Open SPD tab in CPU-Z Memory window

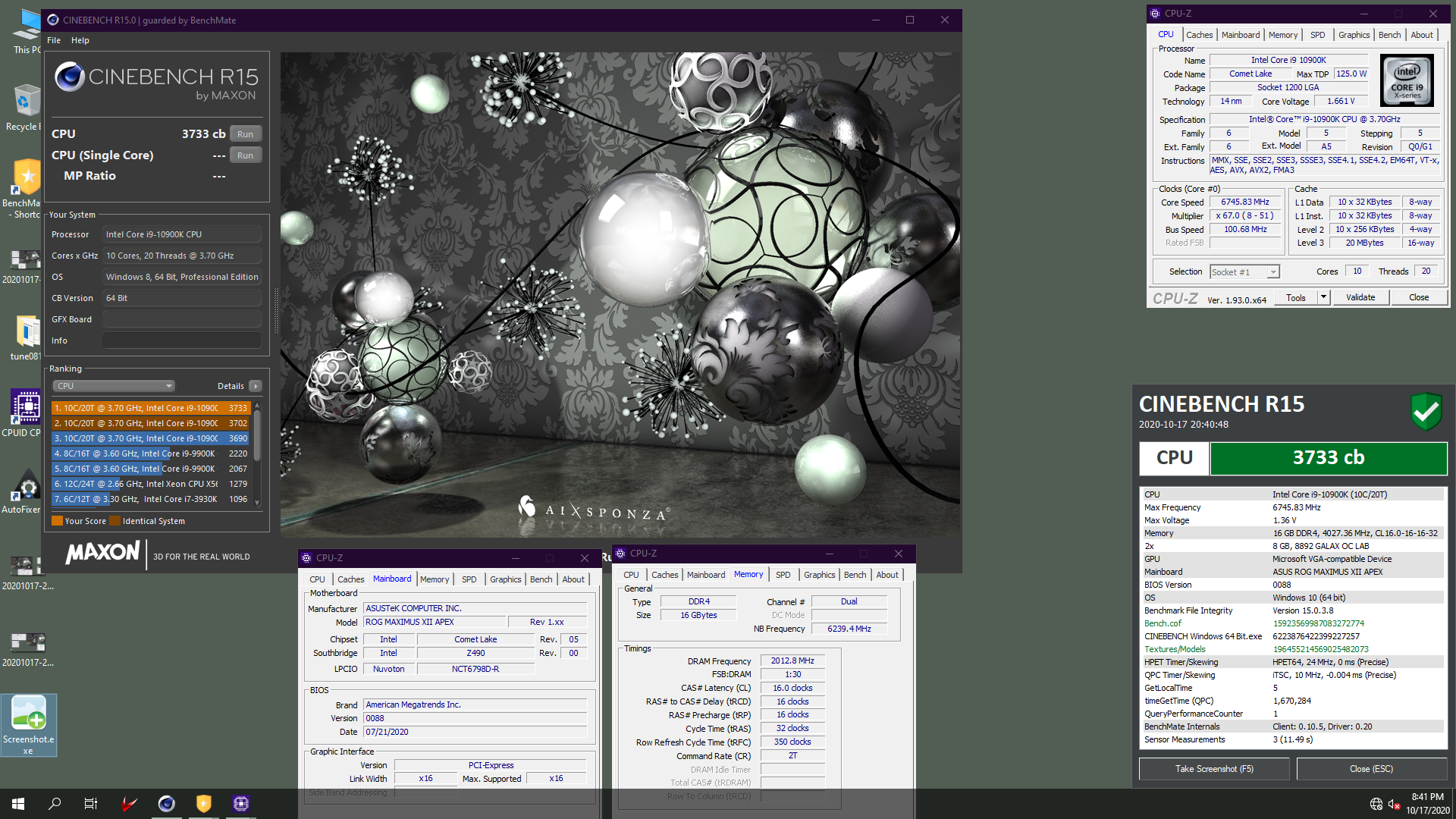point(783,575)
